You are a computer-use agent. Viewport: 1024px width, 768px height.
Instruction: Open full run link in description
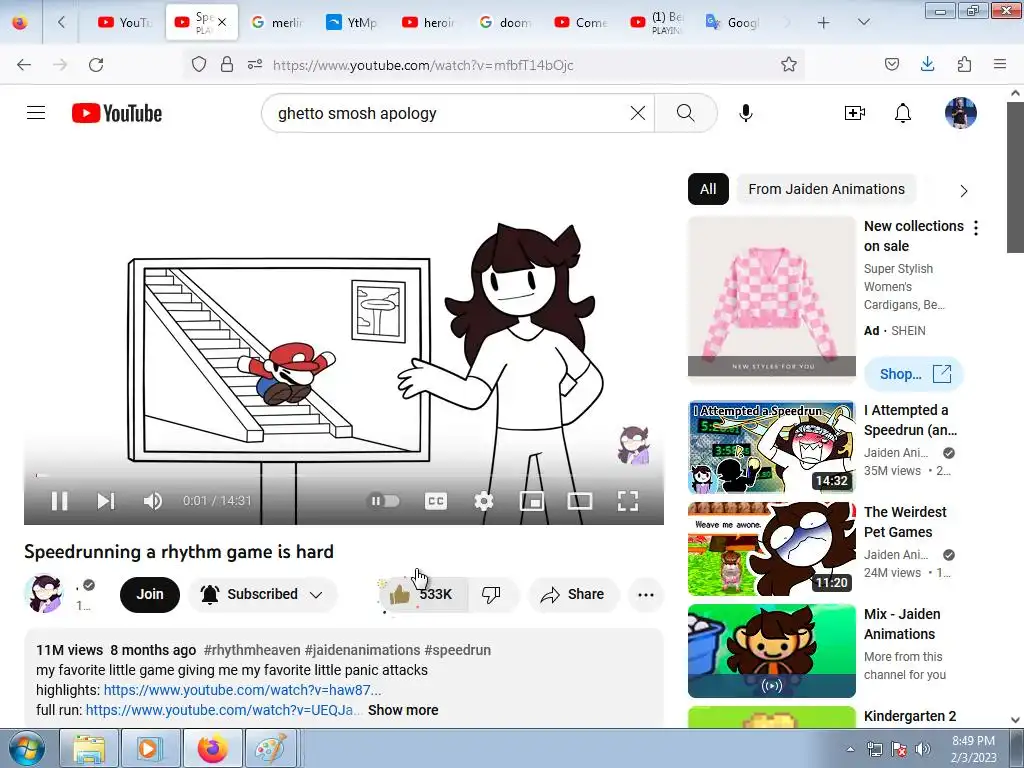tap(224, 710)
